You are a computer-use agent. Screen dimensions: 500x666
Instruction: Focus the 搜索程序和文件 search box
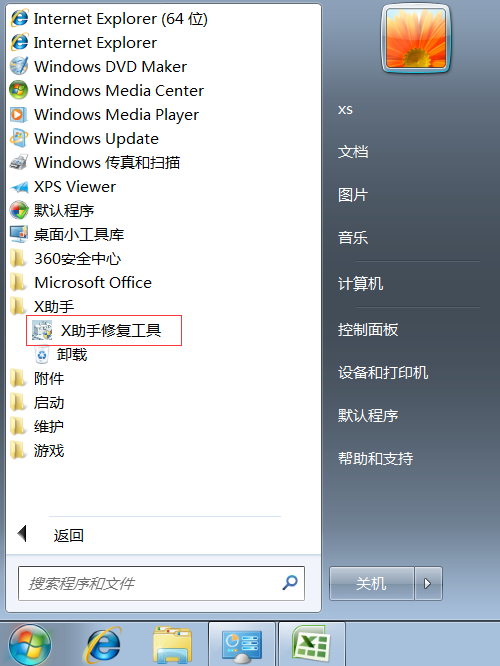(x=161, y=583)
